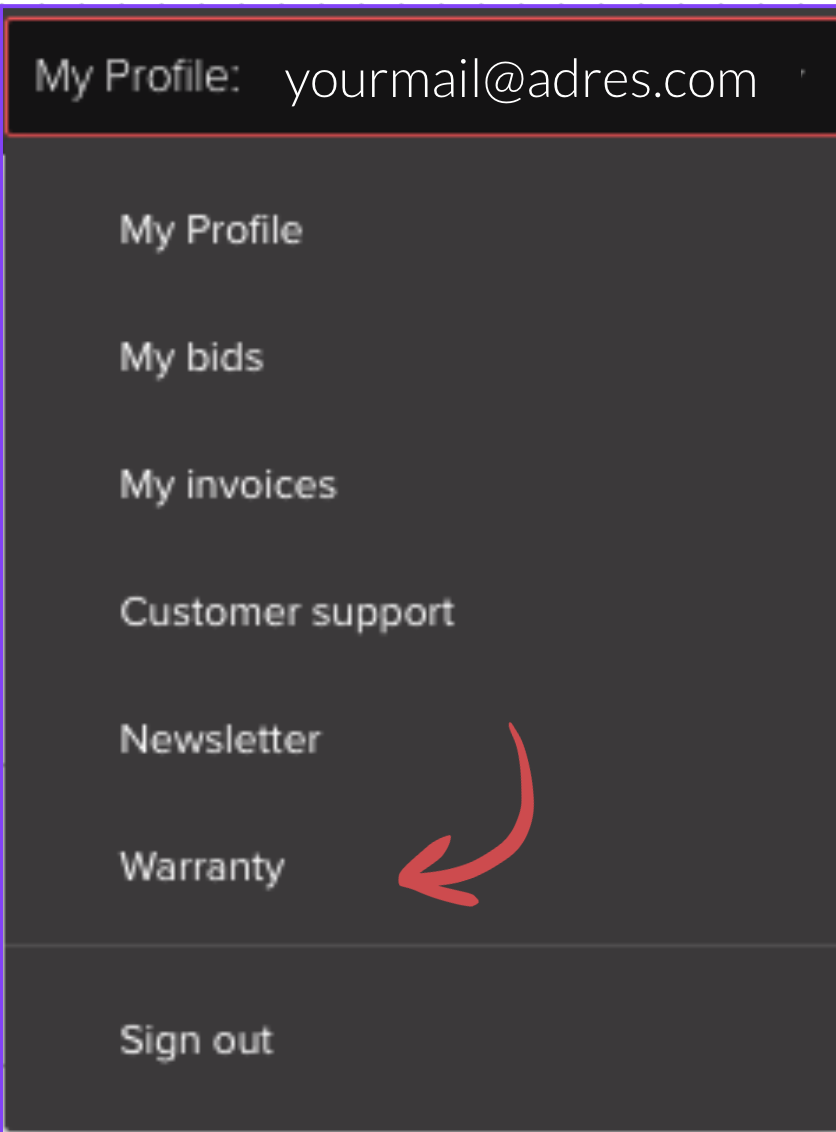View bids via the My bids link
The width and height of the screenshot is (836, 1132).
[191, 357]
